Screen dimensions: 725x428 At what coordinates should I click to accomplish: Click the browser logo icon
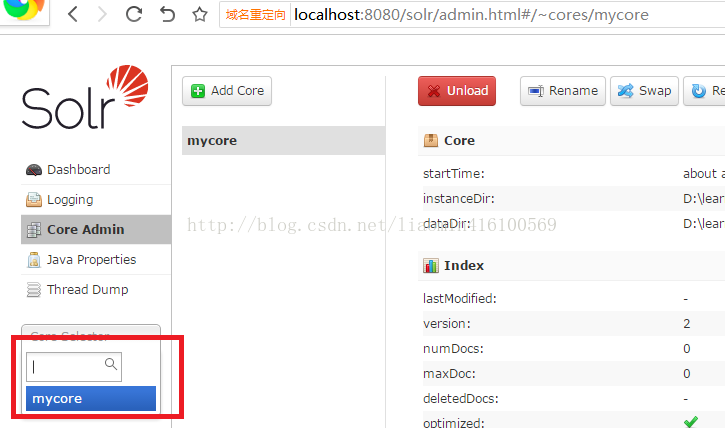click(24, 10)
